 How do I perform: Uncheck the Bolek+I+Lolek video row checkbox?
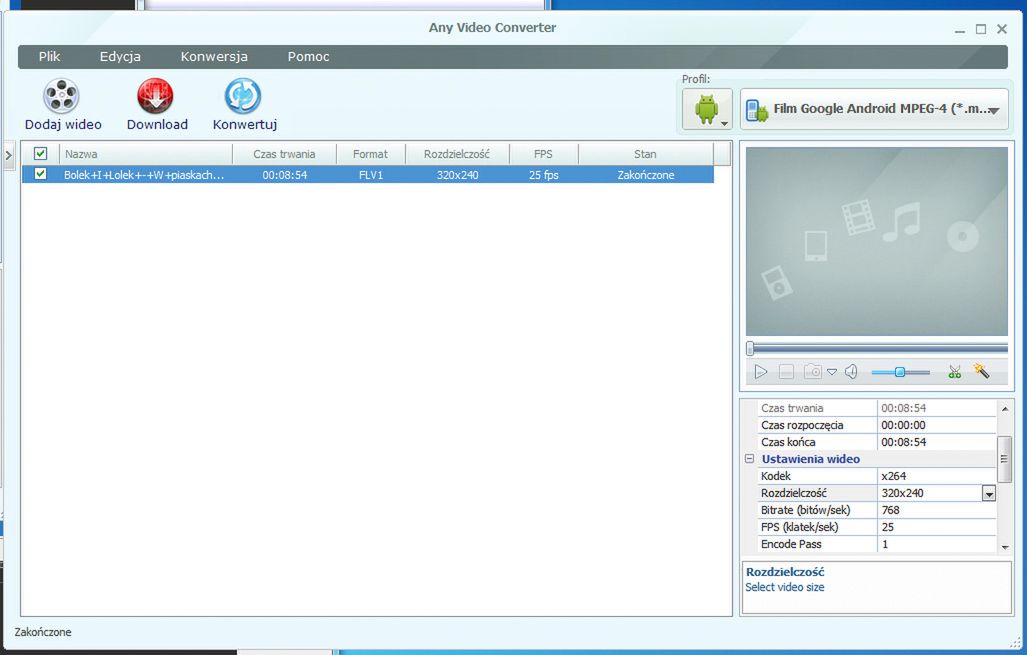coord(41,174)
